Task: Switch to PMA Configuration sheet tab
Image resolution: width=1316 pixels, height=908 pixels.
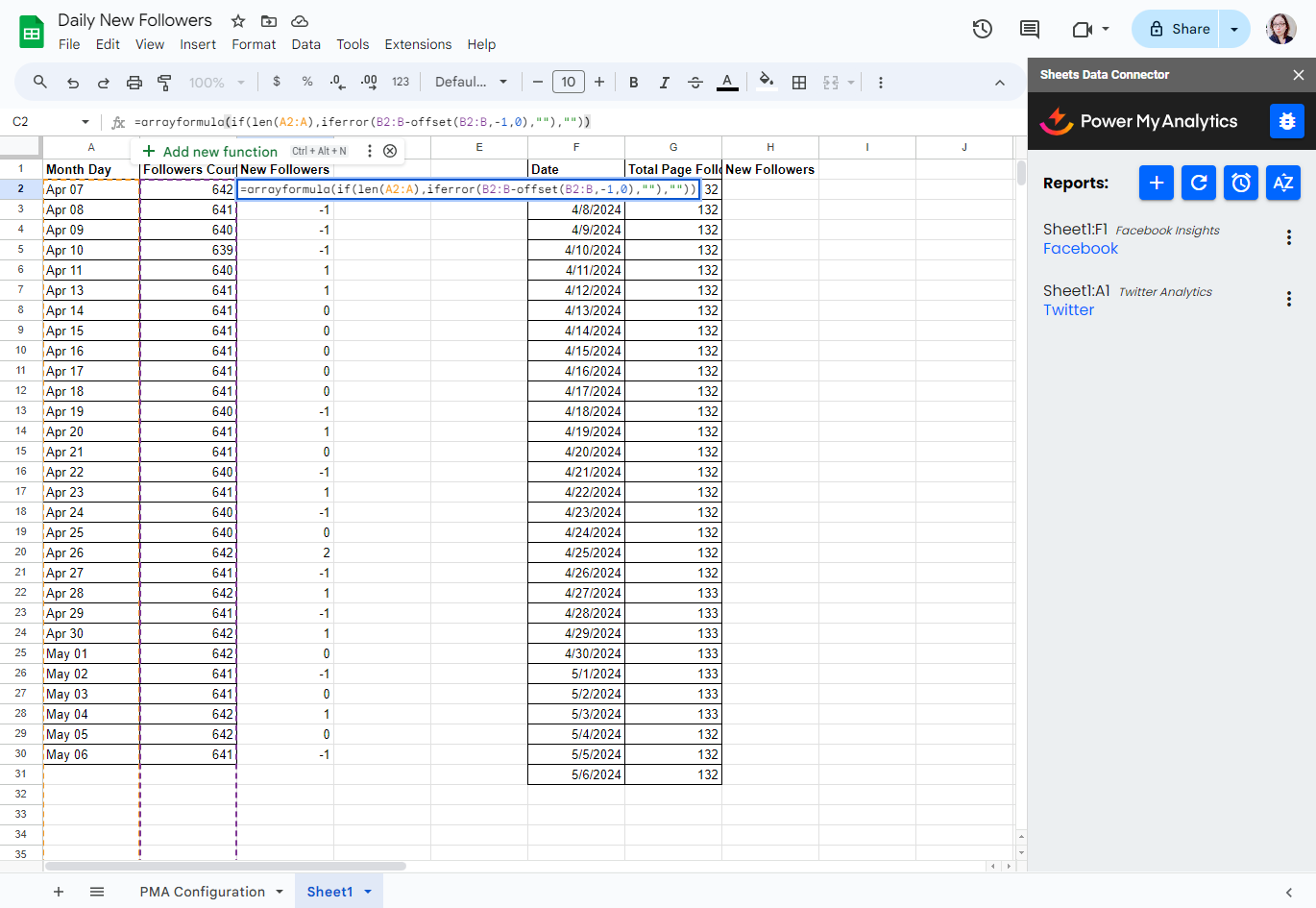Action: 202,892
